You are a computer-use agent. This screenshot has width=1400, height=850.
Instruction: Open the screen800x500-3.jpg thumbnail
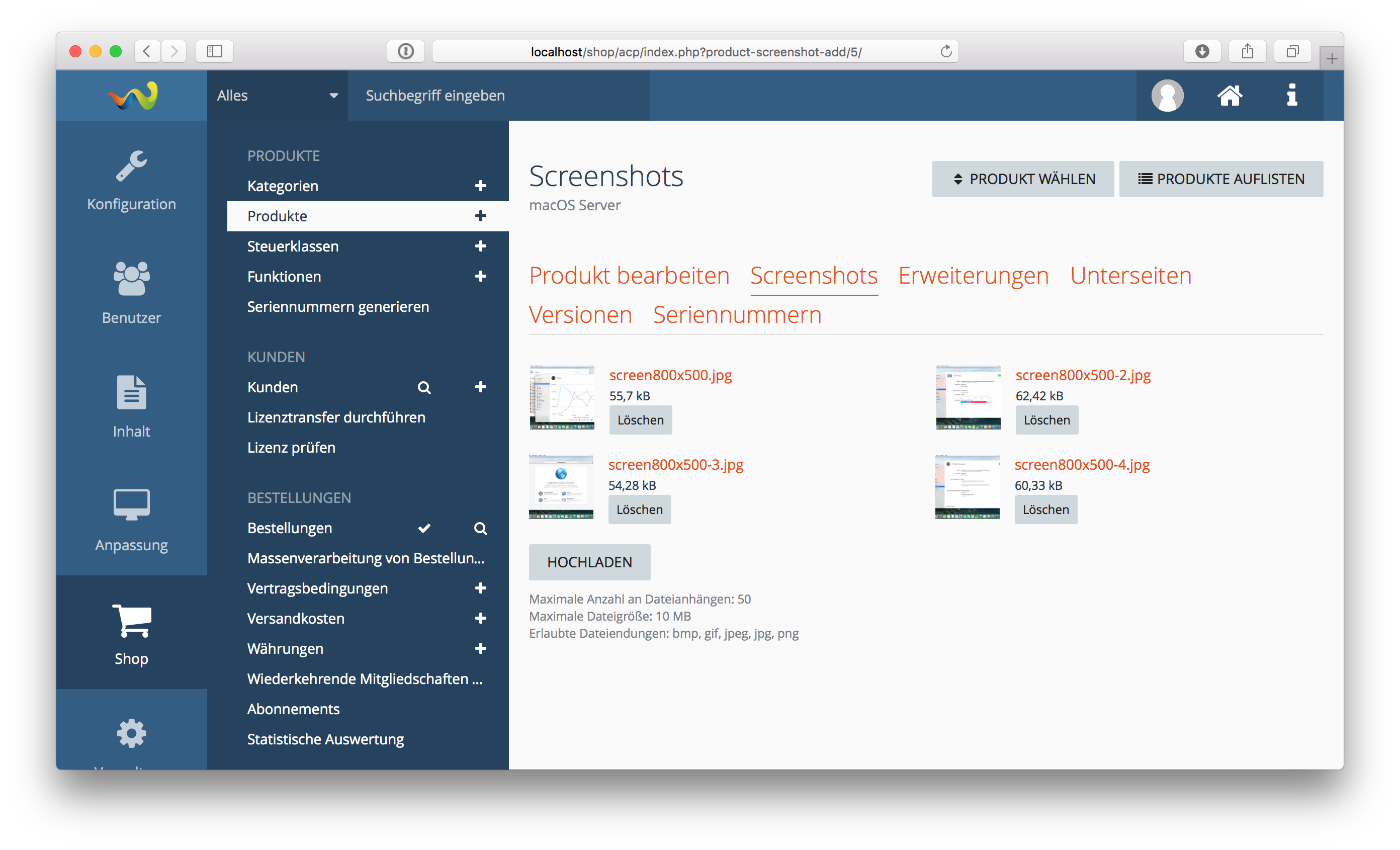click(x=561, y=487)
